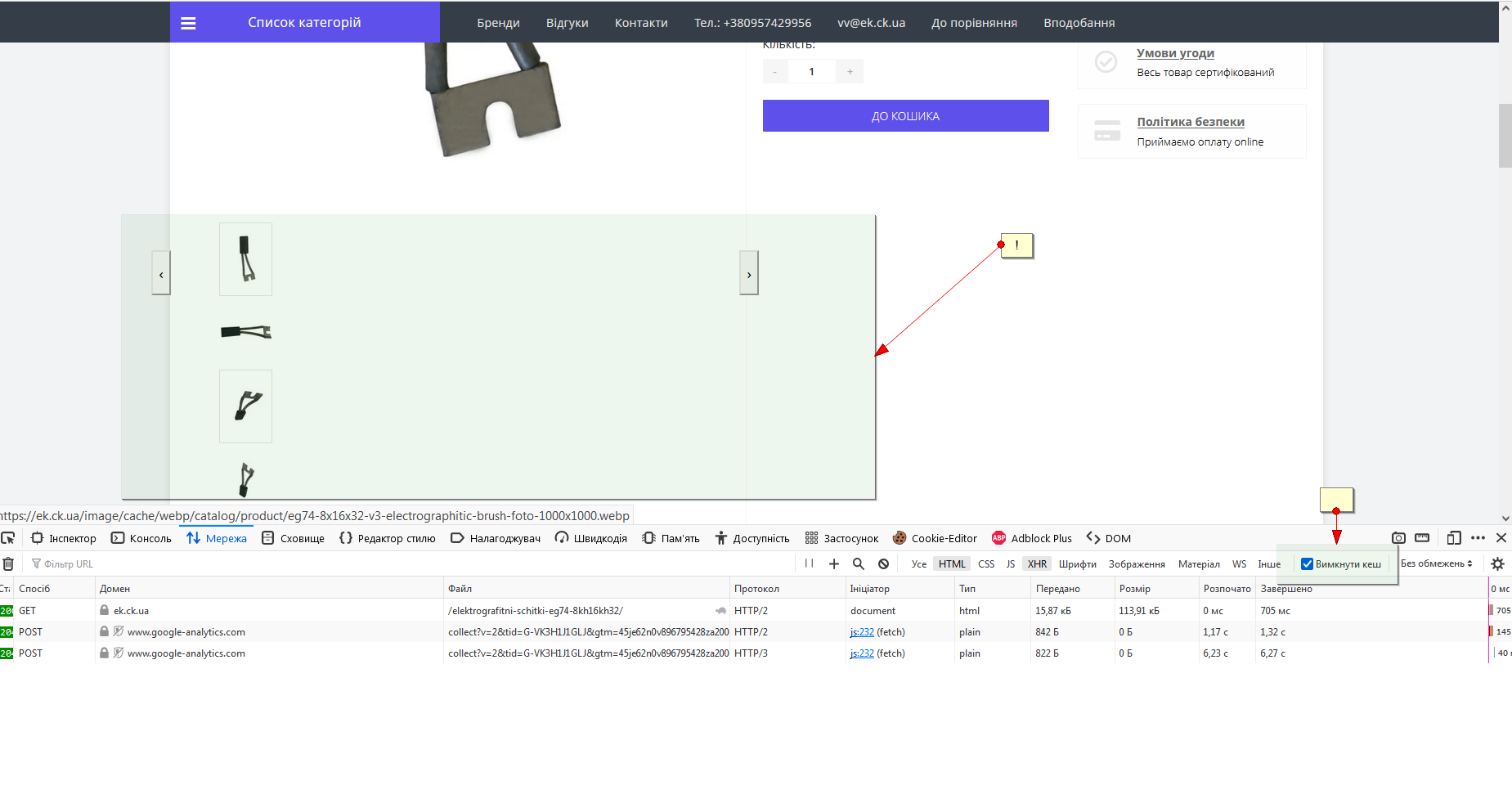Switch to the Налагоджувач tab
Image resolution: width=1512 pixels, height=790 pixels.
tap(496, 538)
